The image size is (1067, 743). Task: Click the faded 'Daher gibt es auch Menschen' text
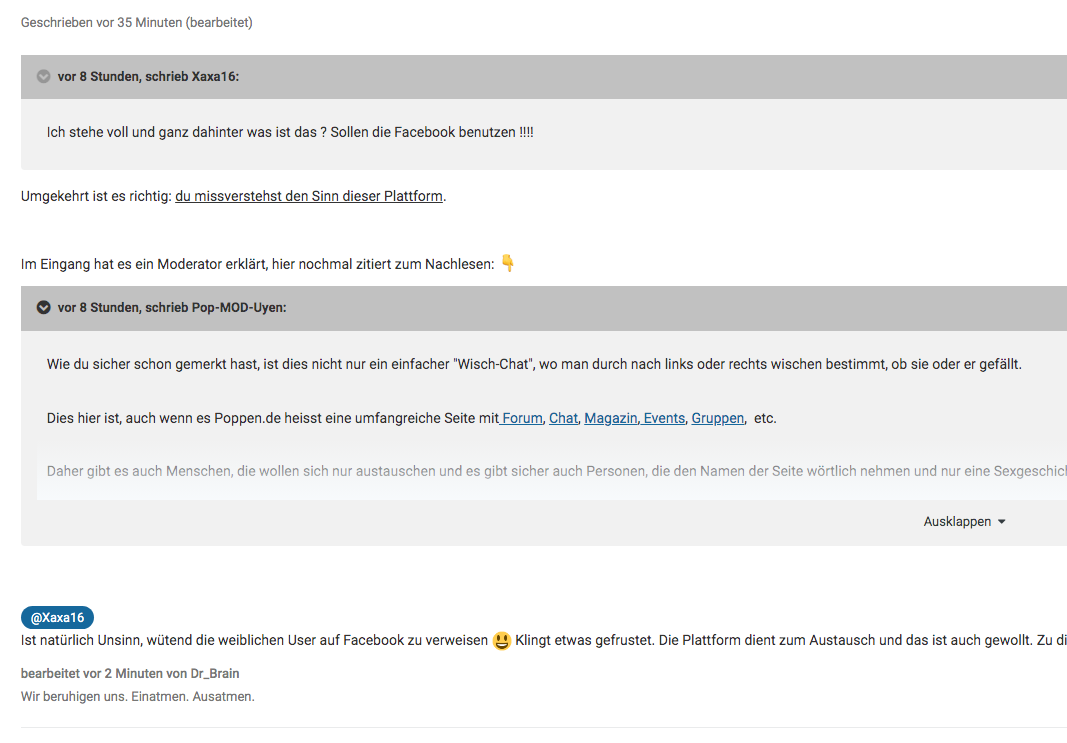click(x=400, y=471)
